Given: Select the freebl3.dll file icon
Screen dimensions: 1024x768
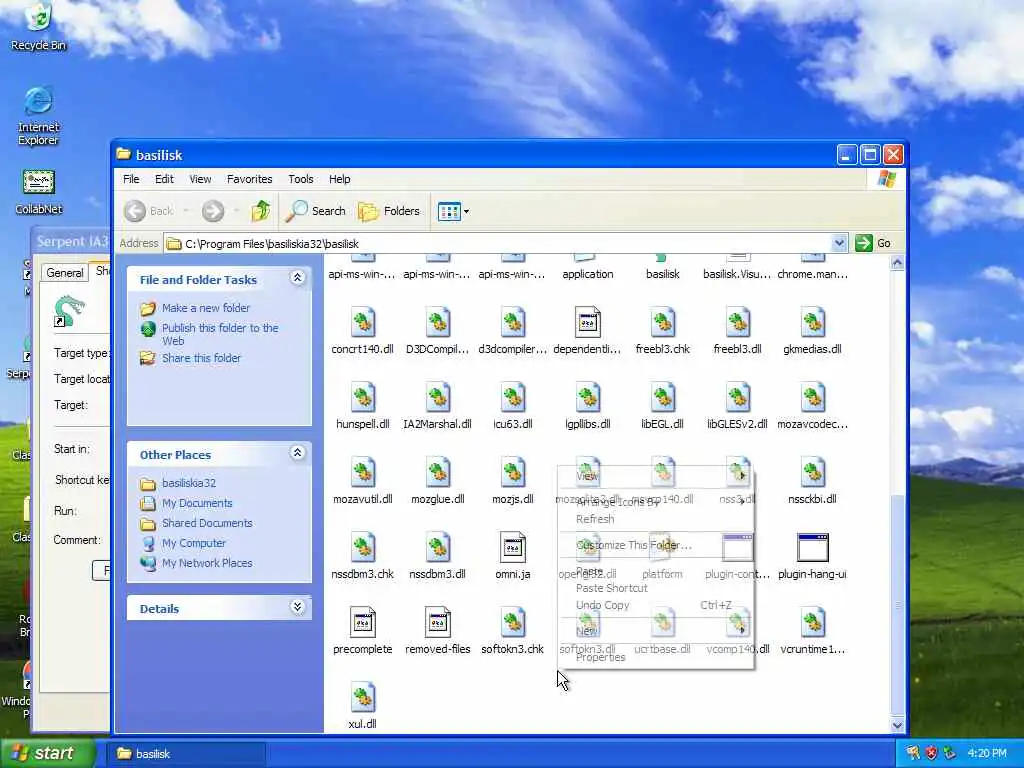Looking at the screenshot, I should [x=737, y=323].
